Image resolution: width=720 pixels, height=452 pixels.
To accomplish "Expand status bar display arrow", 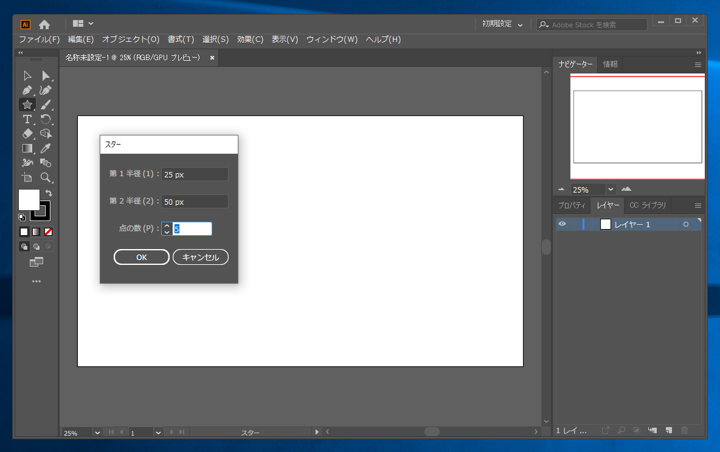I will coord(316,432).
